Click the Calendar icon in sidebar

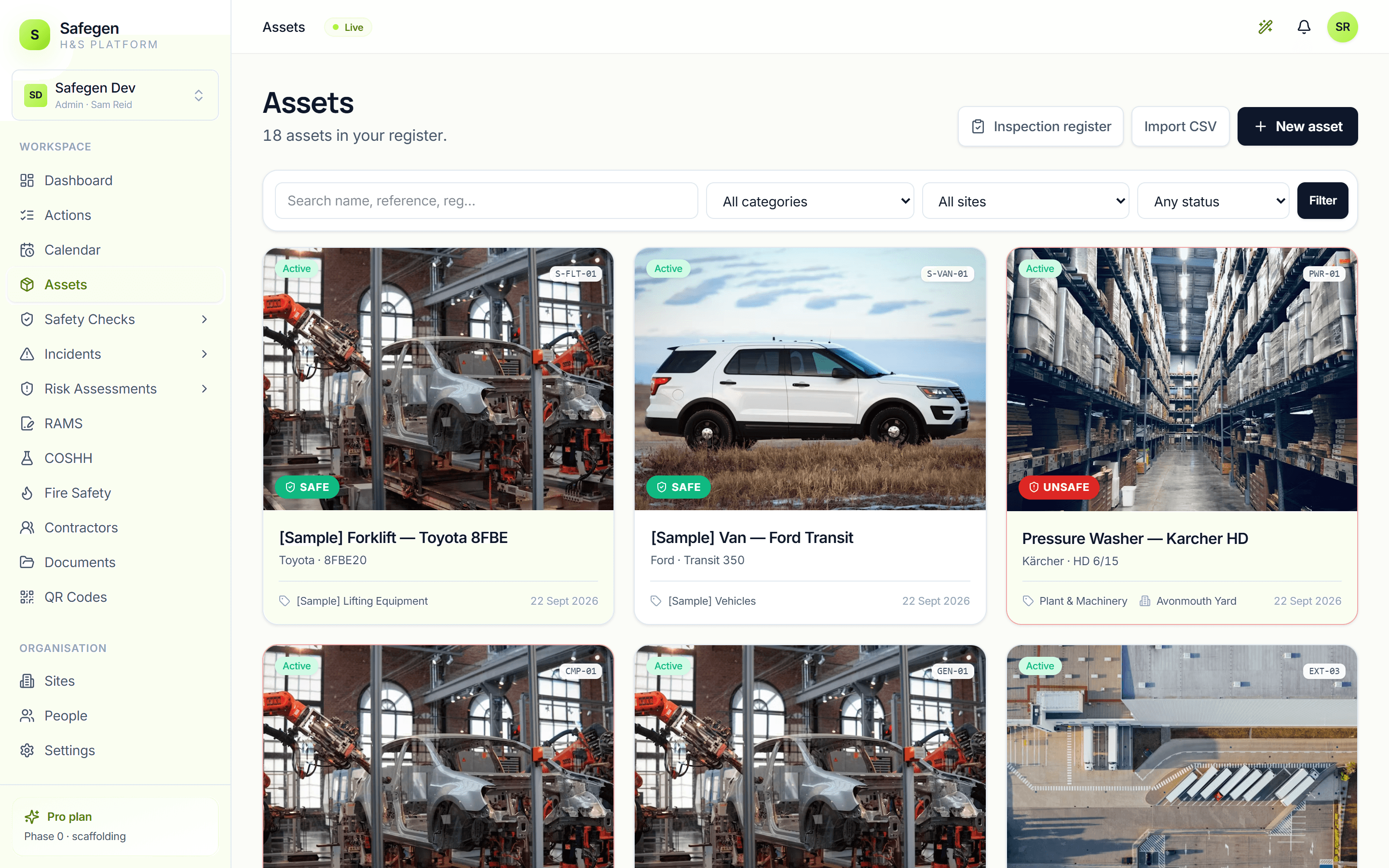coord(27,250)
